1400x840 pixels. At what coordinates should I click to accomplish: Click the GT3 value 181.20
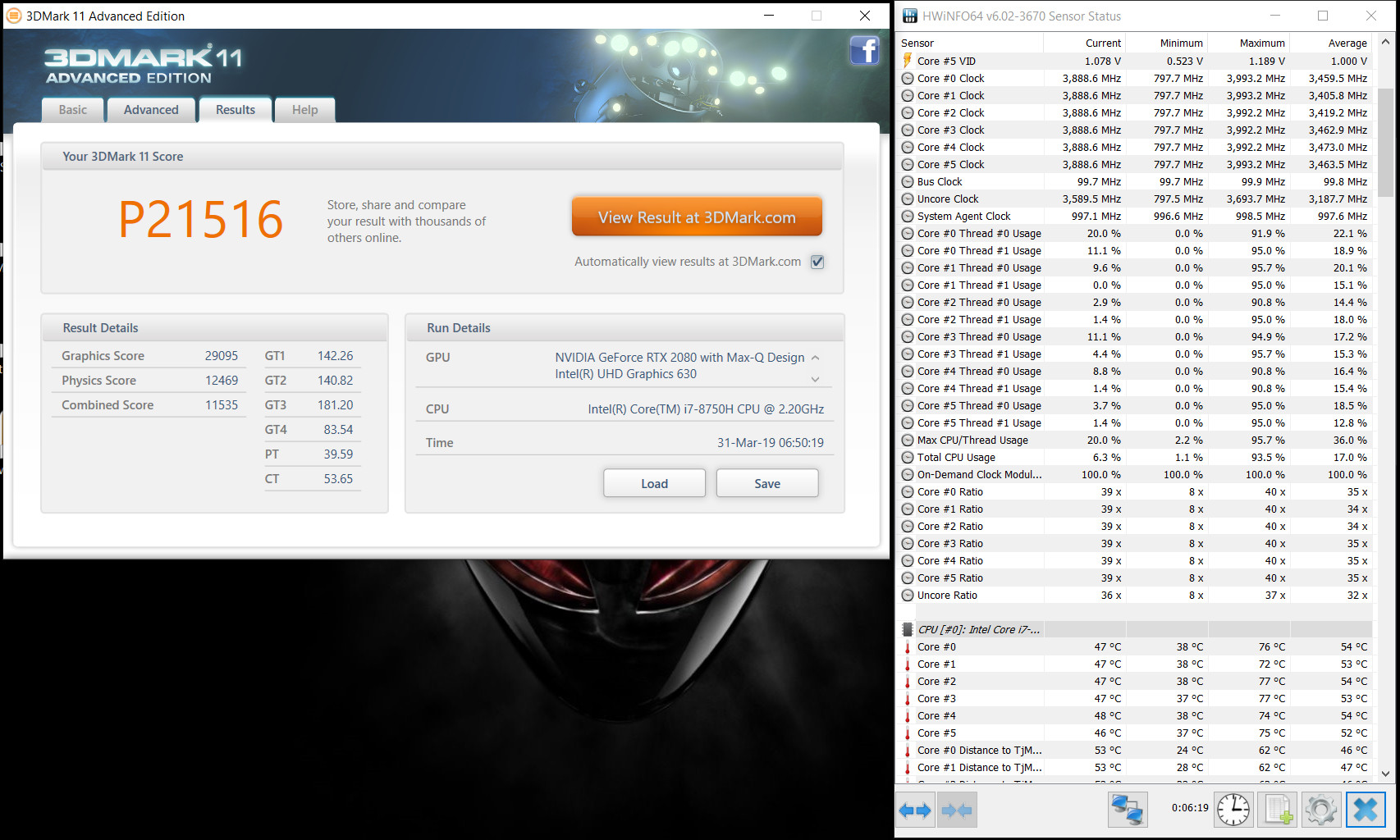(x=335, y=405)
